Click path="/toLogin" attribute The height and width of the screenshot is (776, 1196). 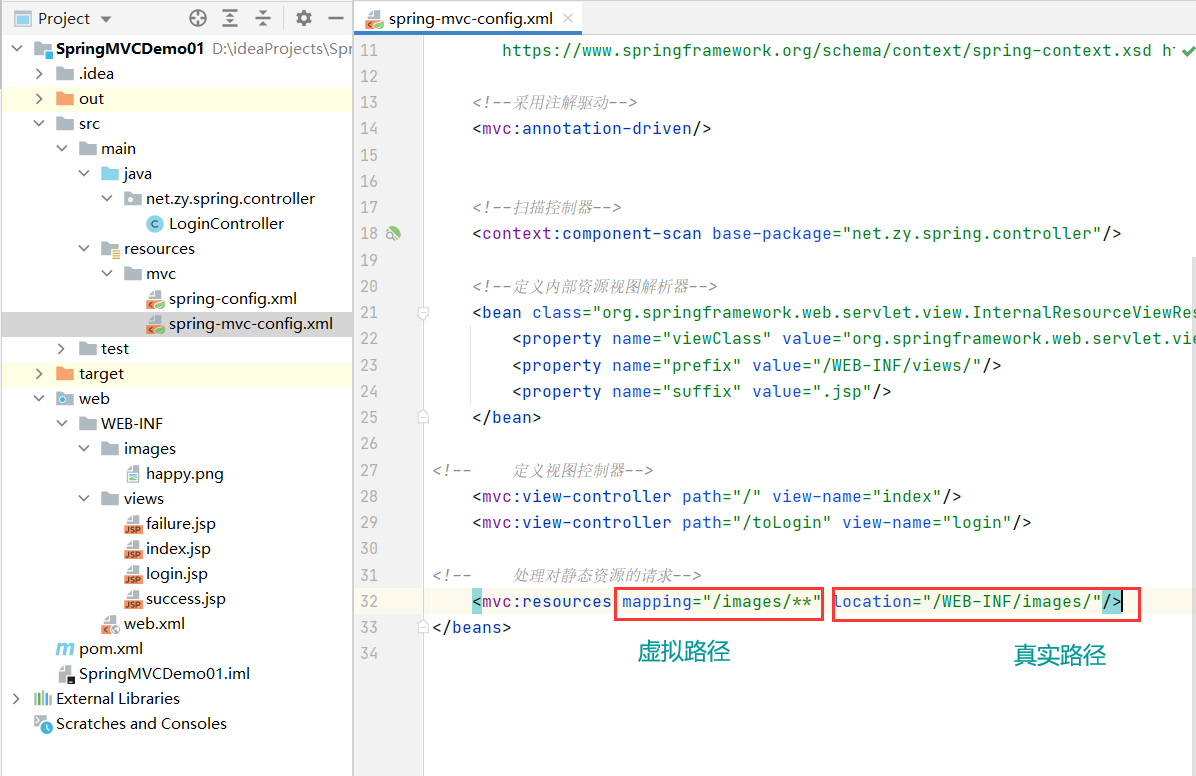pos(756,523)
